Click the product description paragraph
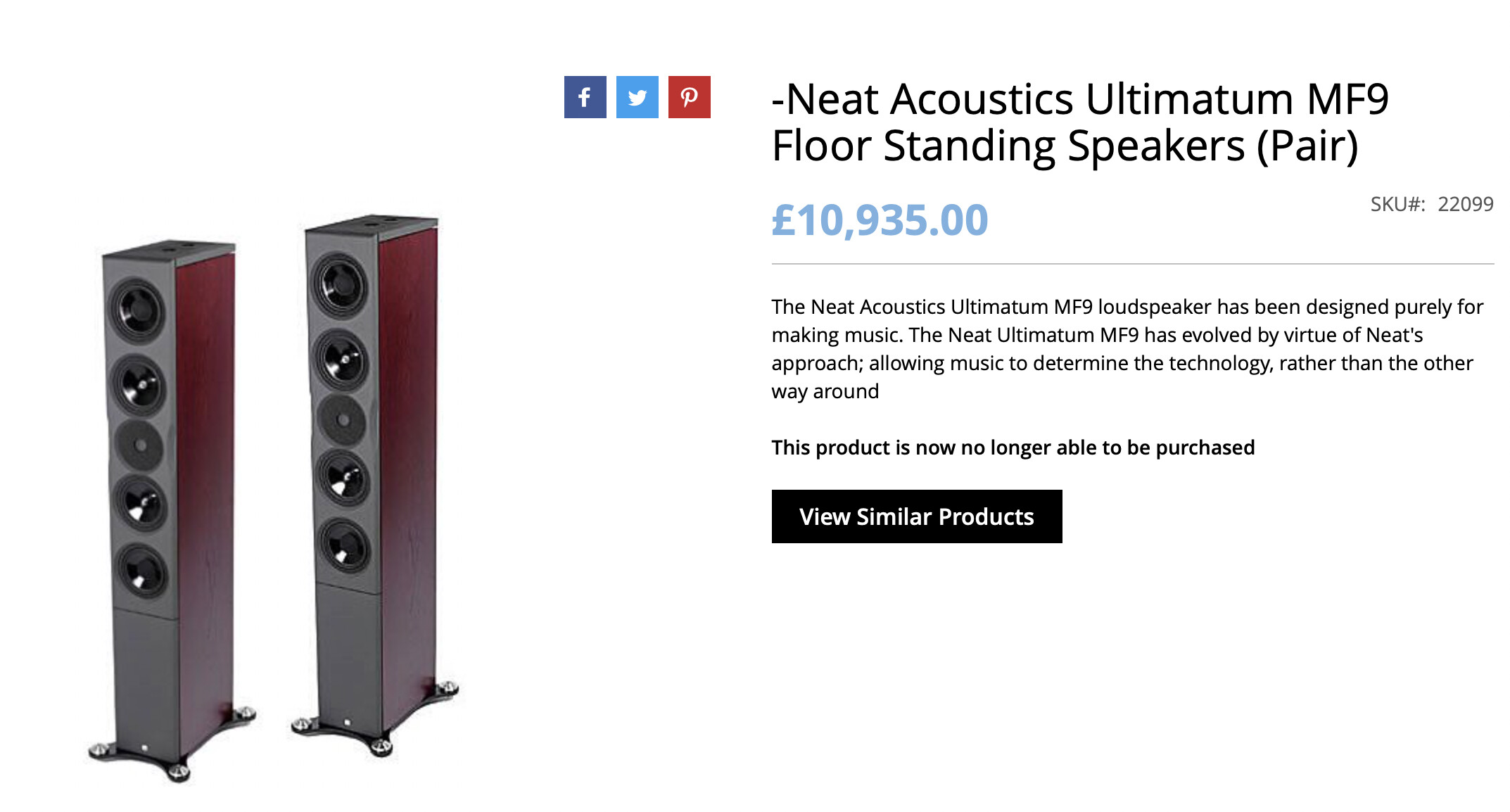 pyautogui.click(x=1126, y=349)
